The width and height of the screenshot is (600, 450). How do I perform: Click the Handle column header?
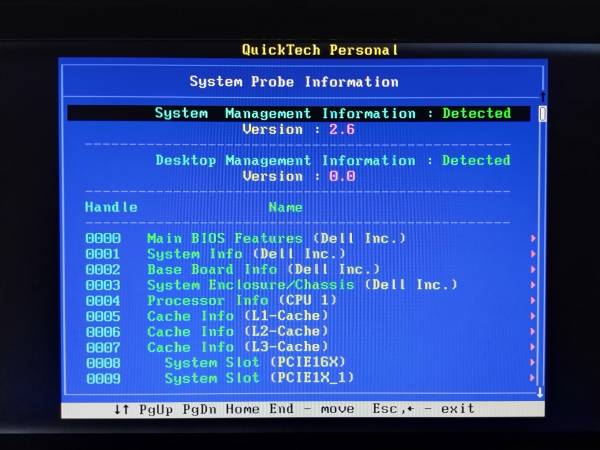[x=111, y=207]
